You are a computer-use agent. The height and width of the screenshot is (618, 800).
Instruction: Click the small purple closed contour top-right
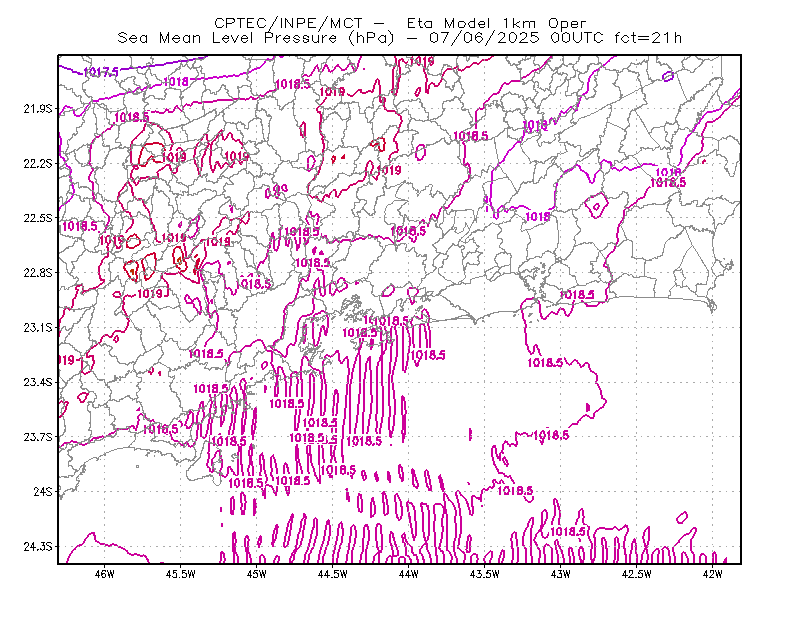(x=668, y=77)
